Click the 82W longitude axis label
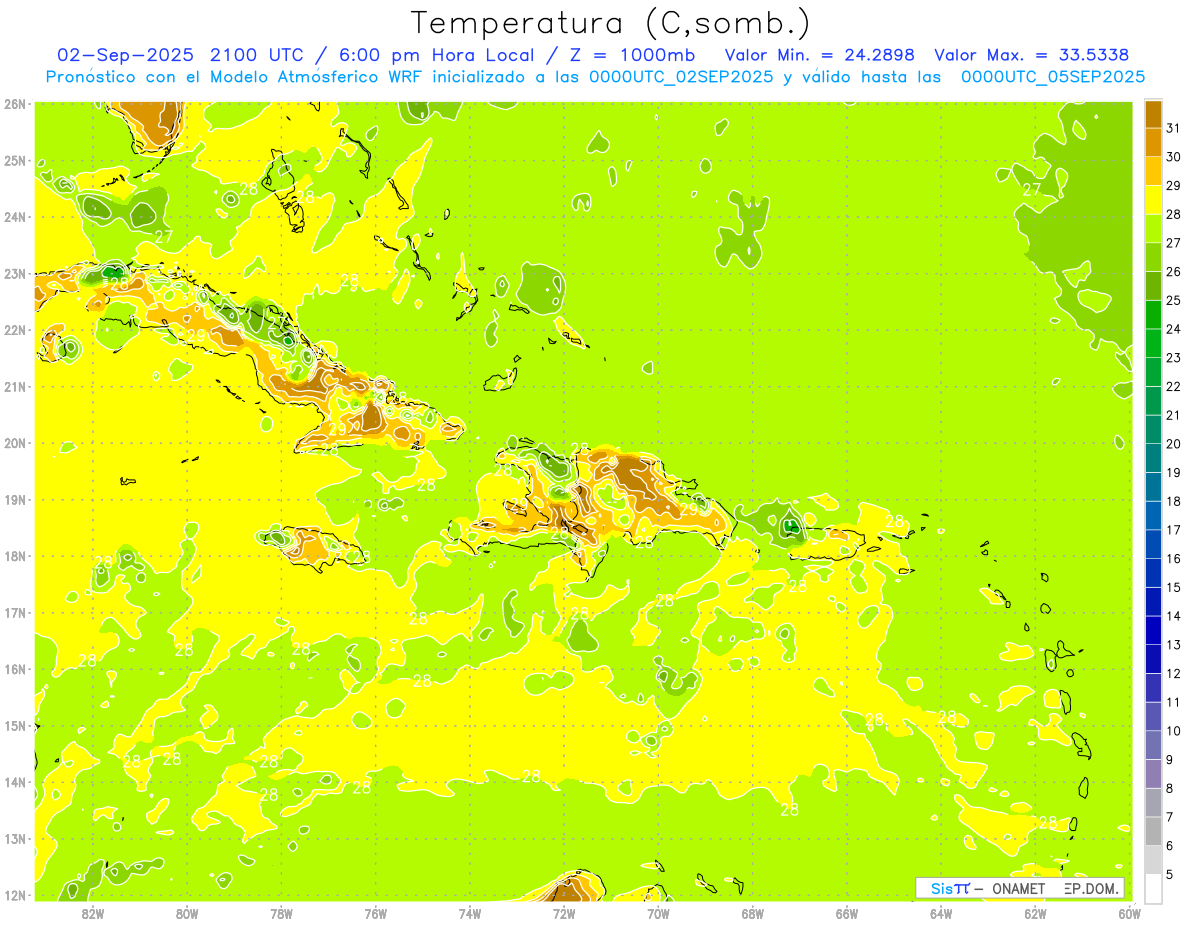The height and width of the screenshot is (927, 1200). 93,914
